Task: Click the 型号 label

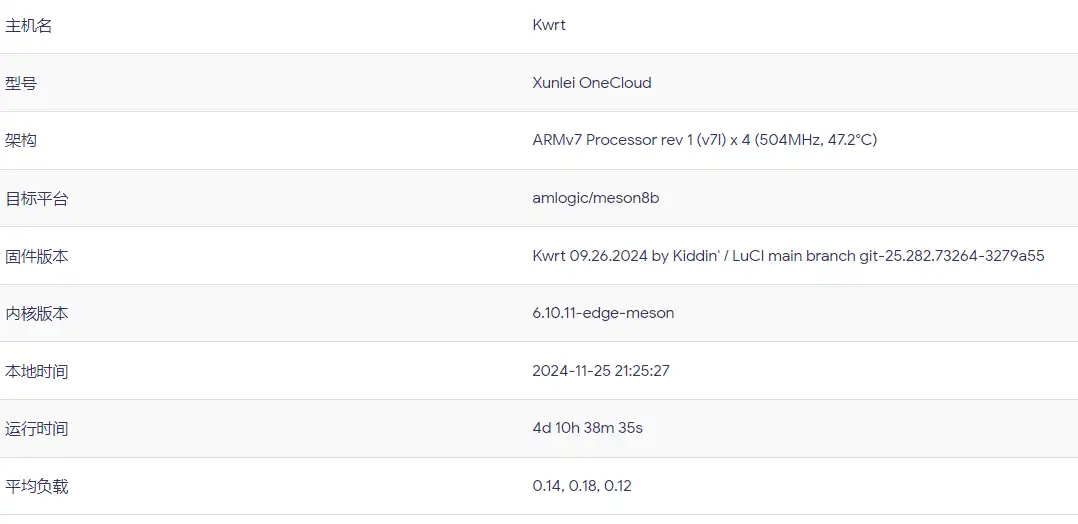Action: (21, 83)
